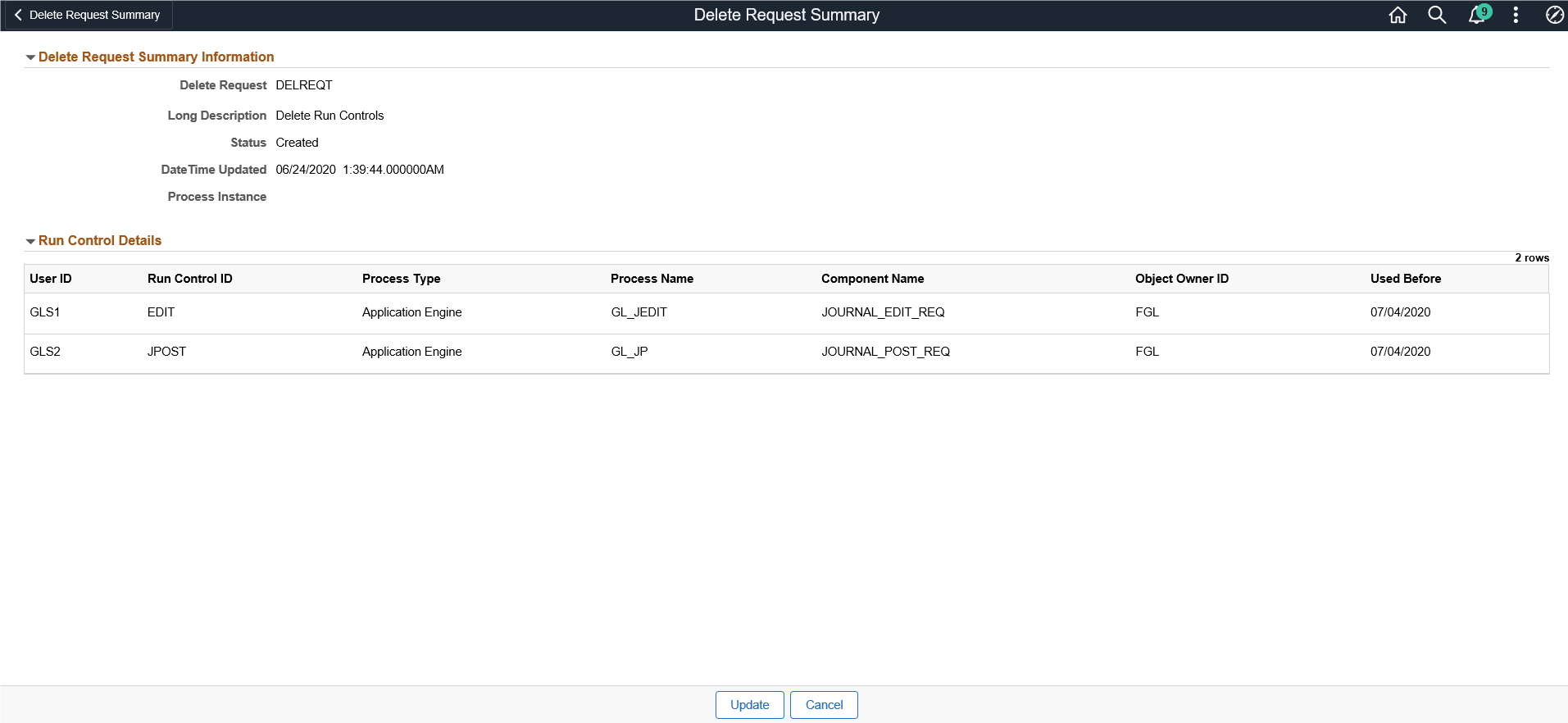
Task: Select the Process Type column header
Action: (x=402, y=279)
